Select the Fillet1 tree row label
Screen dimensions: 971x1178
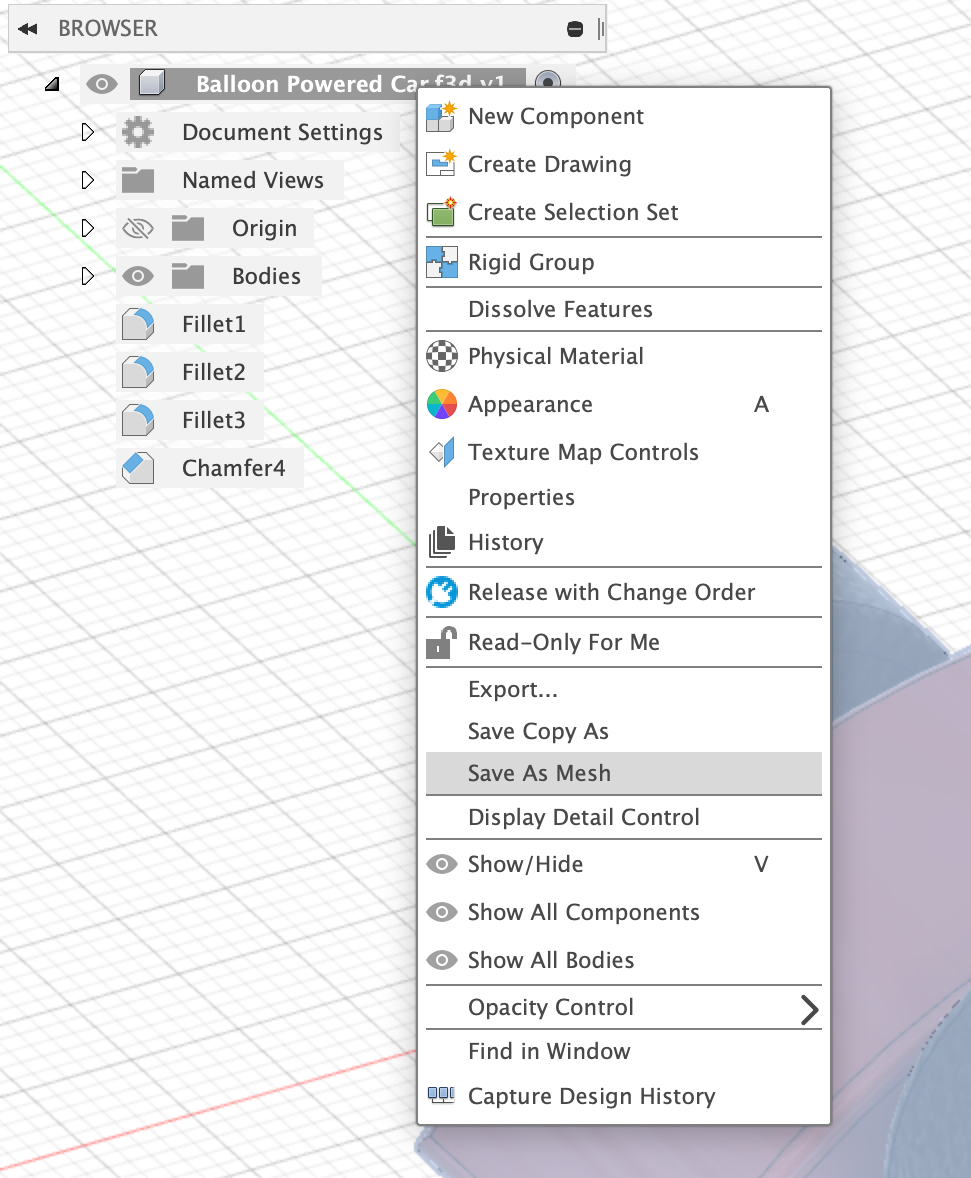213,325
